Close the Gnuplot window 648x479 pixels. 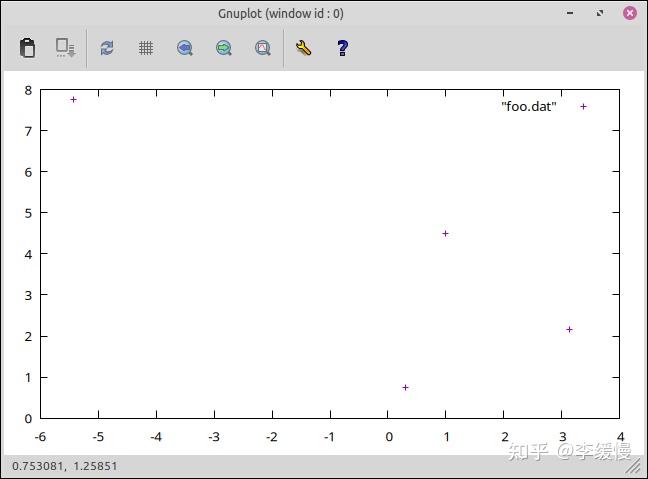630,13
